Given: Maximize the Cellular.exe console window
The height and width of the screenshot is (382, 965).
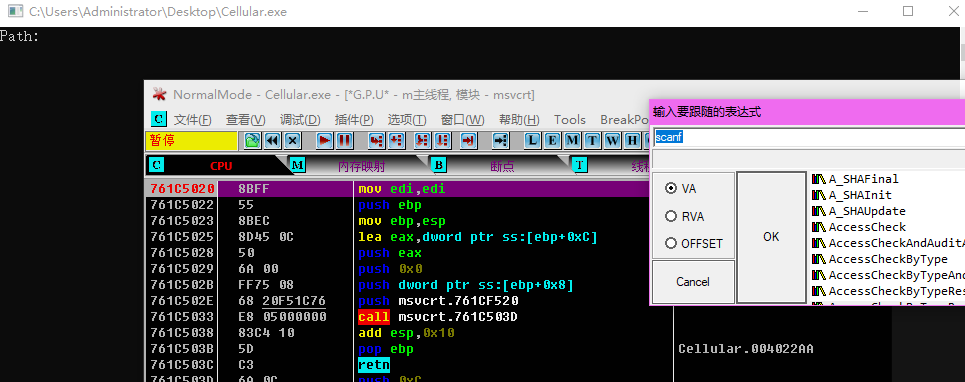Looking at the screenshot, I should 908,11.
